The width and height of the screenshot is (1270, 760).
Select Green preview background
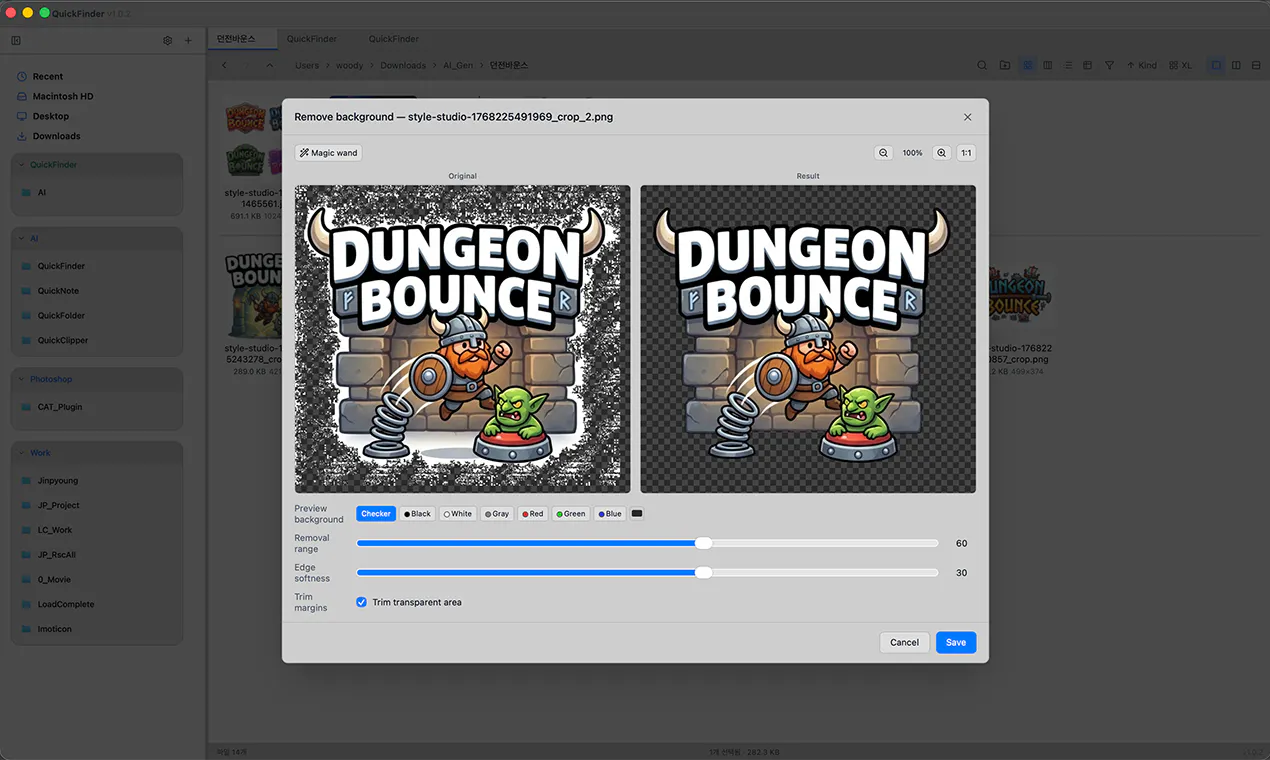[571, 514]
